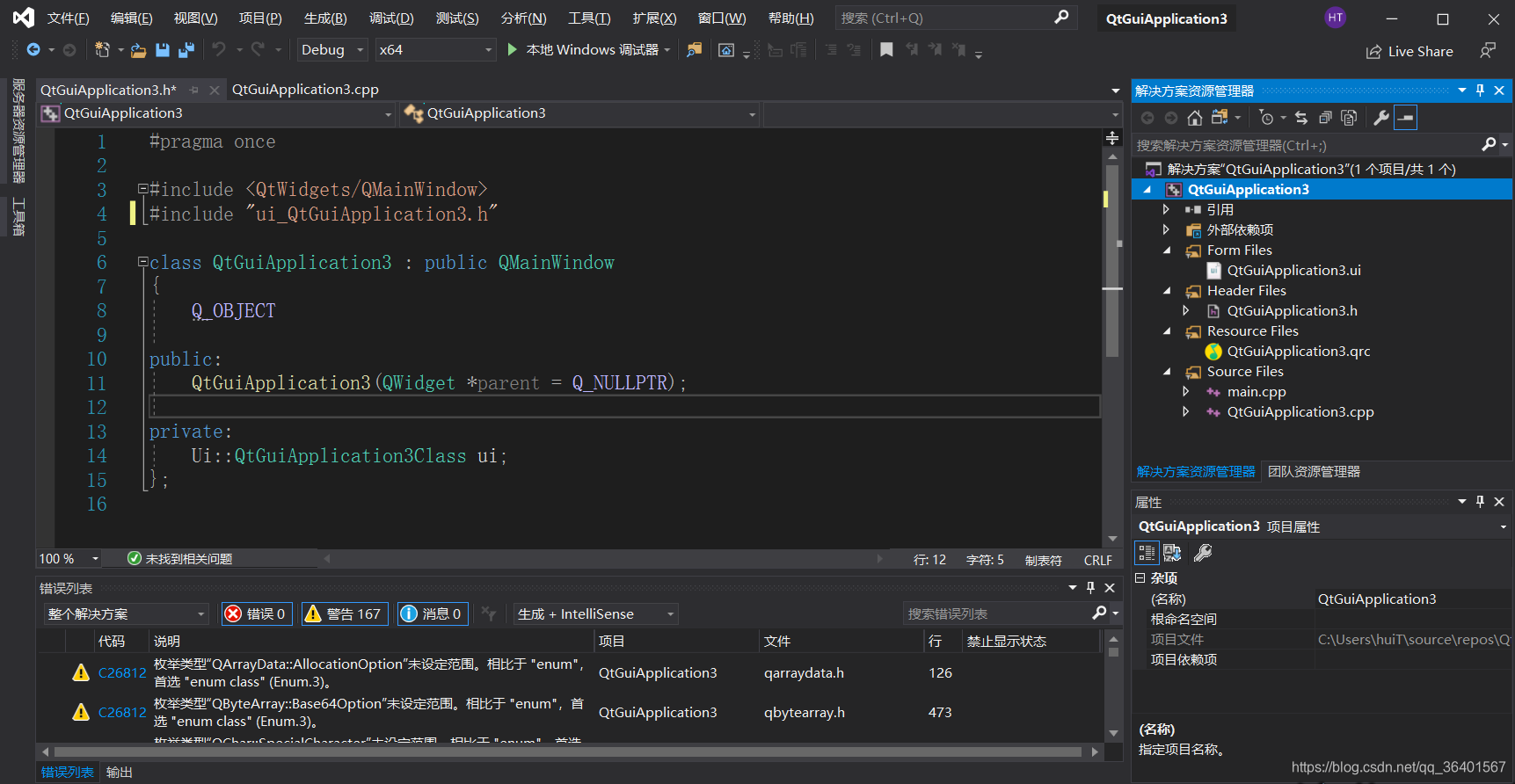Open the 调试(D) menu
The height and width of the screenshot is (784, 1515).
(391, 18)
